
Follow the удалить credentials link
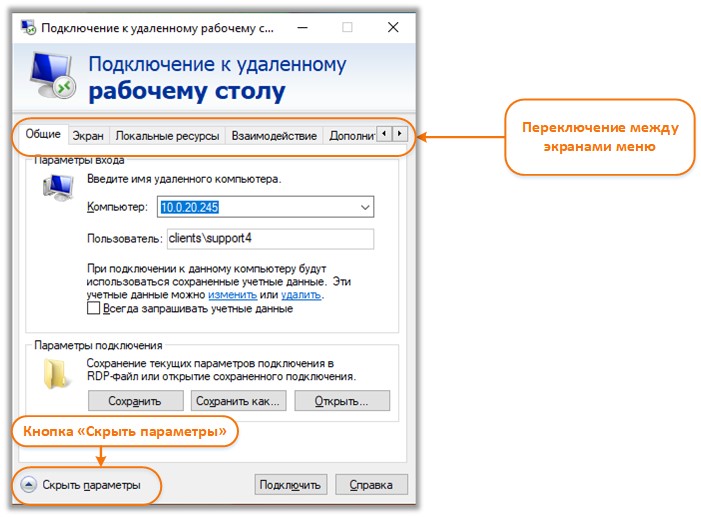301,295
